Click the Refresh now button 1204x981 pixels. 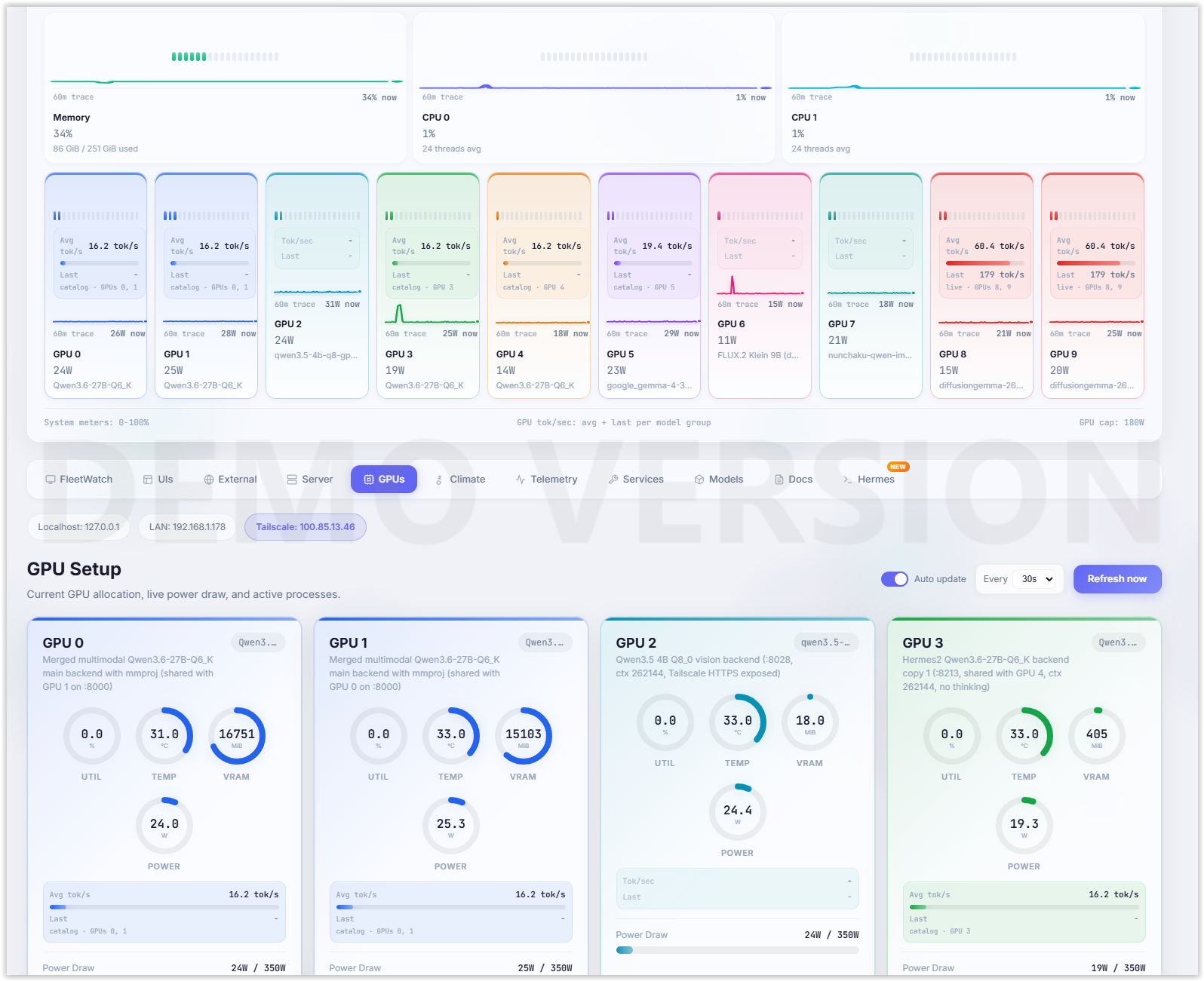click(x=1117, y=579)
